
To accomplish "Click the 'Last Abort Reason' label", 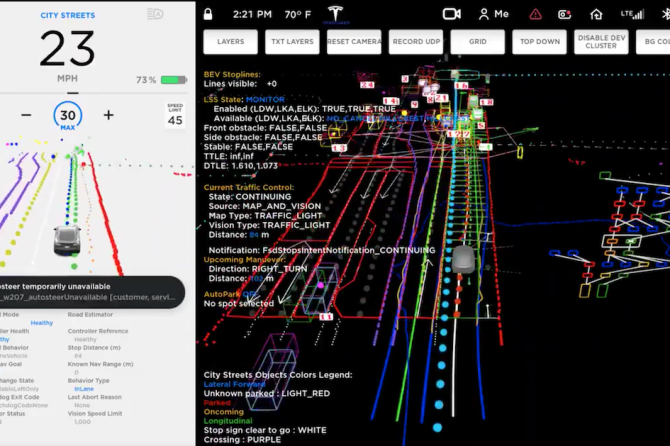I will pyautogui.click(x=94, y=397).
